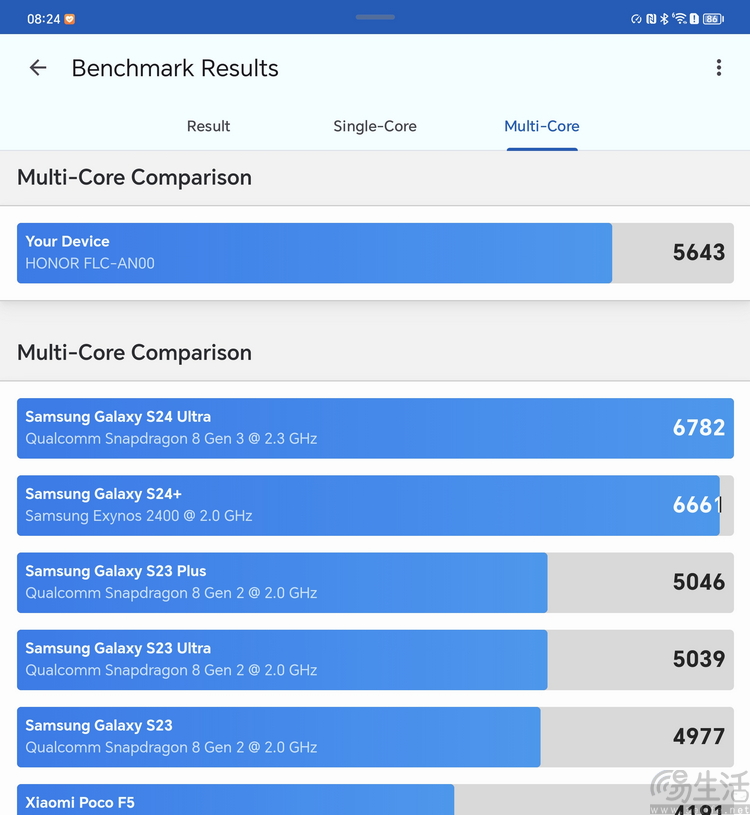Tap the Bluetooth status icon
750x815 pixels.
tap(664, 19)
